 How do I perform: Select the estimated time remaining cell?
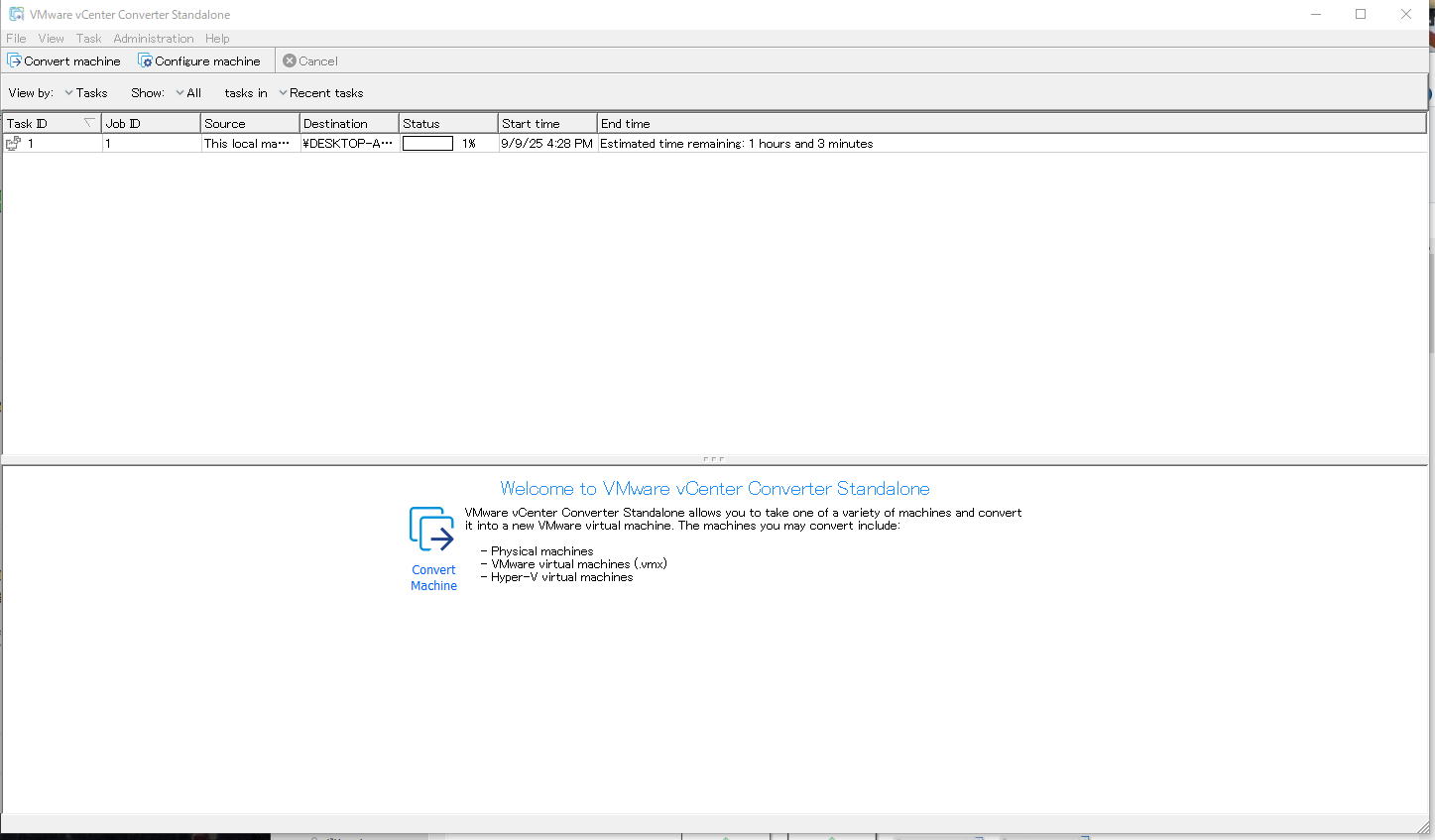pos(736,144)
